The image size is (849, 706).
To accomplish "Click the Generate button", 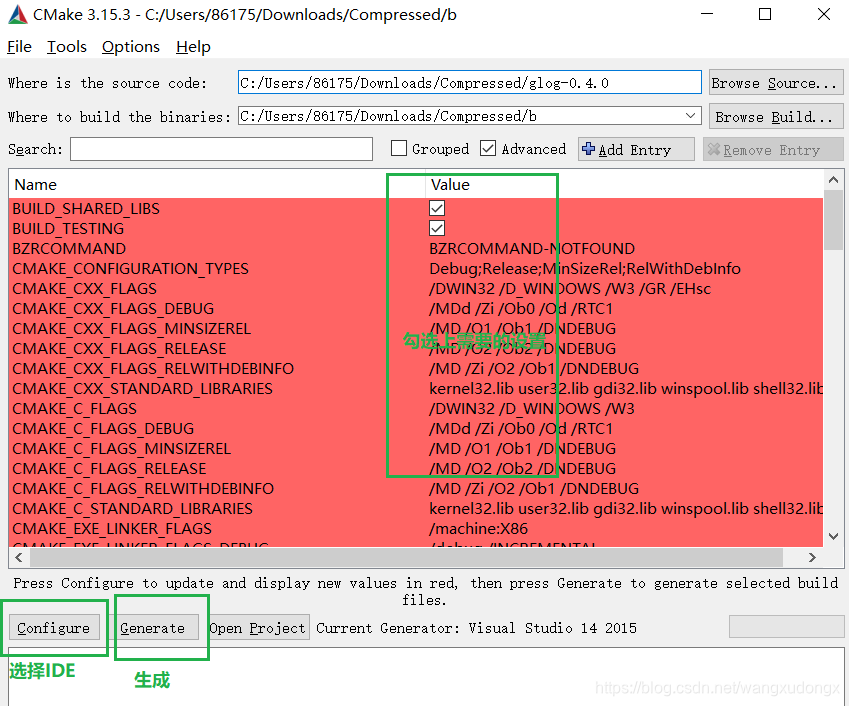I will point(153,628).
